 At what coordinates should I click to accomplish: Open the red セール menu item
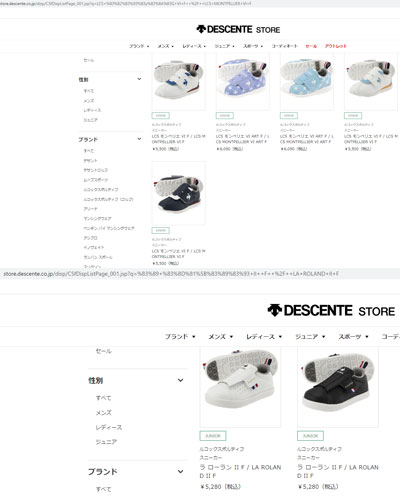point(311,46)
